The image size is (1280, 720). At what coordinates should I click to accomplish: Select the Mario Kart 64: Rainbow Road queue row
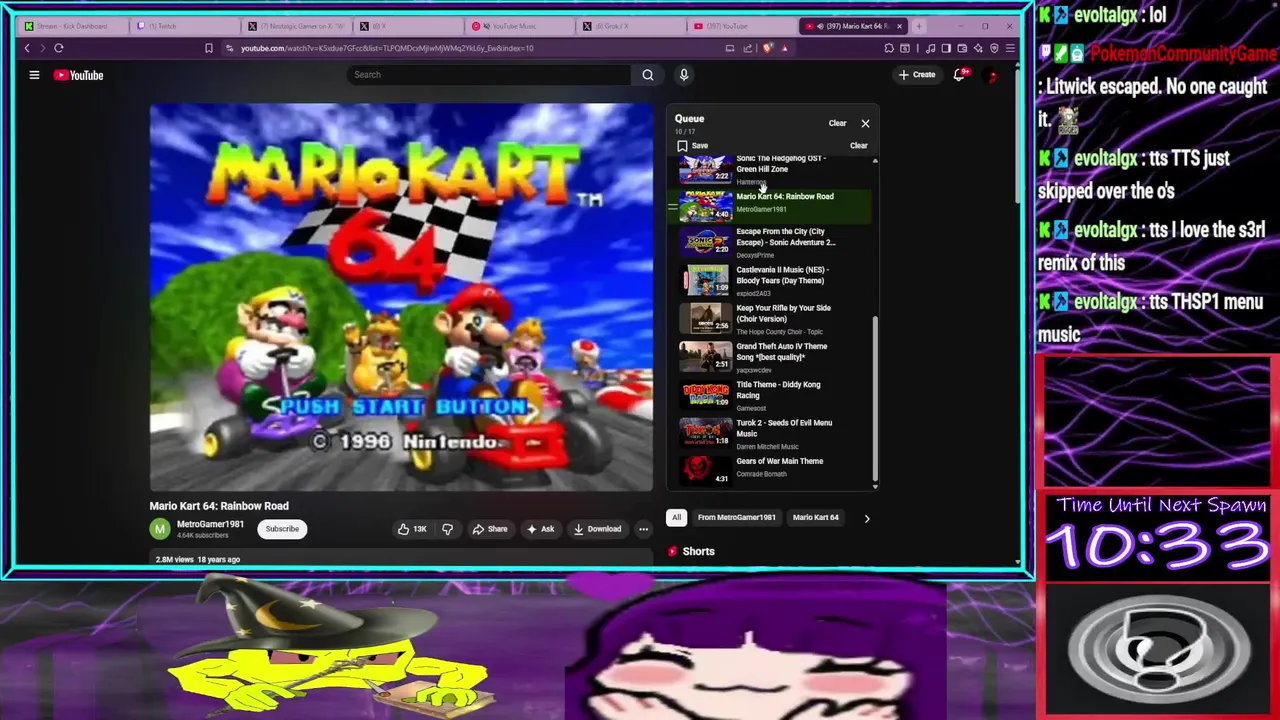pyautogui.click(x=770, y=206)
